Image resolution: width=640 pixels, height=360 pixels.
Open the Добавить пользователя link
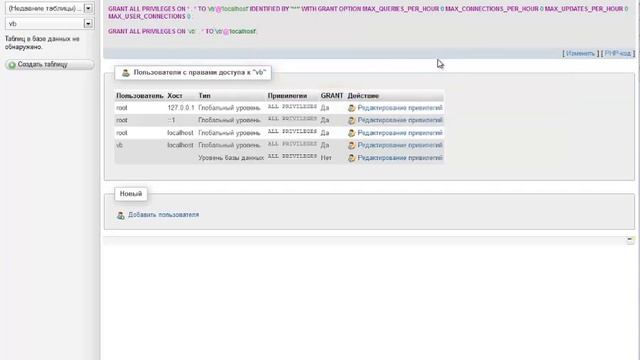163,215
